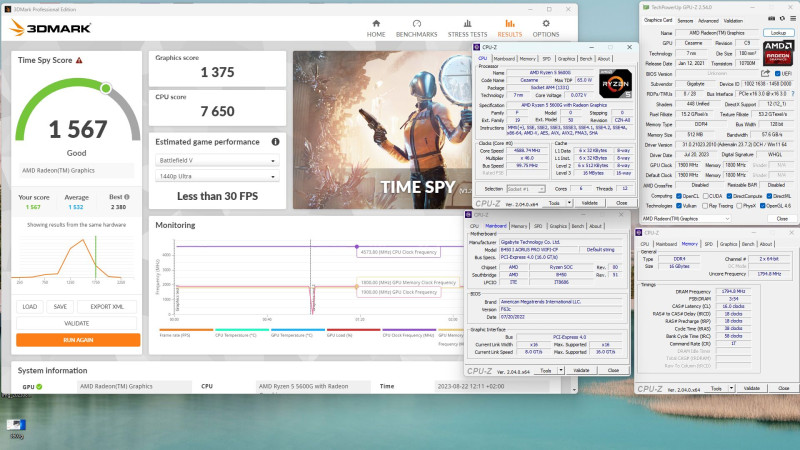Open the 3DMark HOME icon
This screenshot has height=450, width=800.
376,23
